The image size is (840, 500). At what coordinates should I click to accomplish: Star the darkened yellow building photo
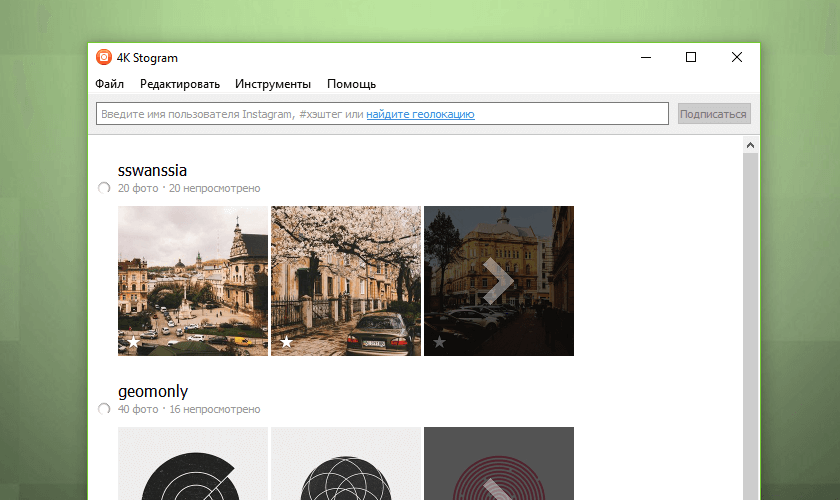(439, 341)
